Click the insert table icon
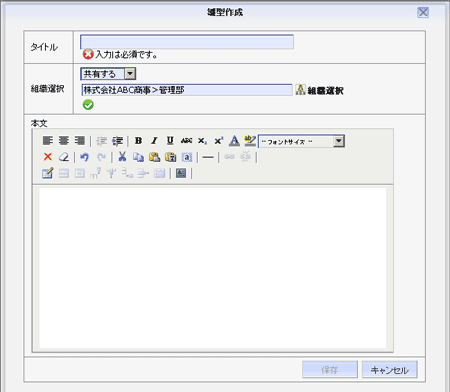This screenshot has height=392, width=450. click(x=48, y=173)
